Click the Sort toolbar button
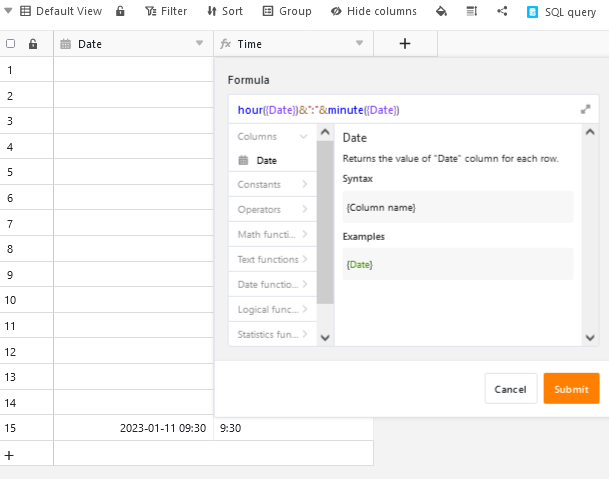Screen dimensions: 609x479 224,11
